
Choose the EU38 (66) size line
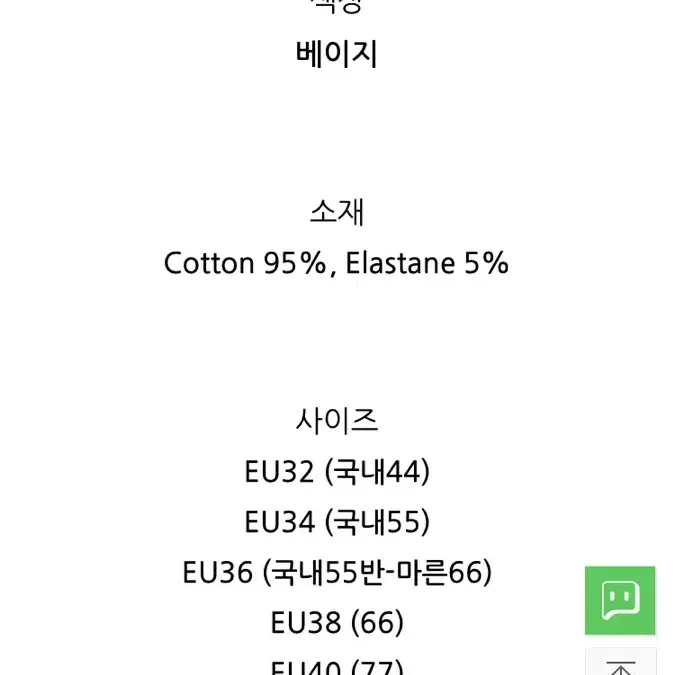pyautogui.click(x=337, y=622)
